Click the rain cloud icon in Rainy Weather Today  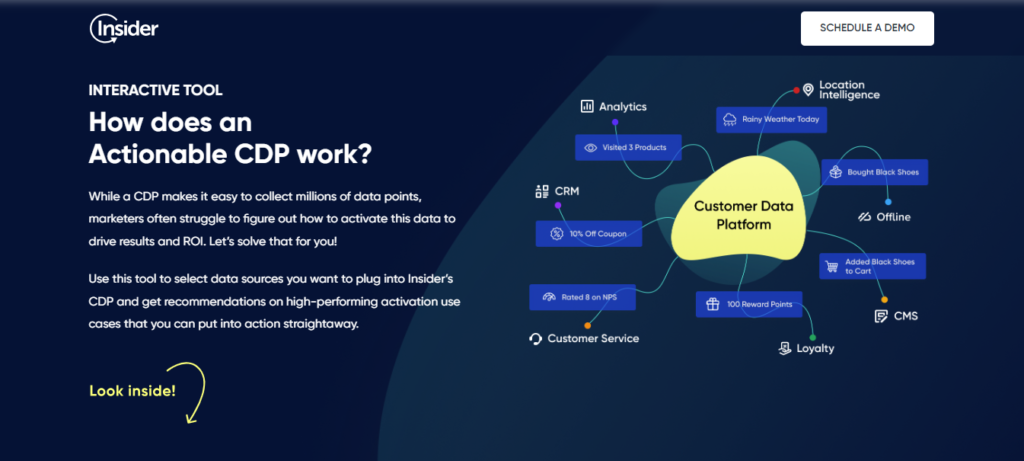[x=729, y=119]
